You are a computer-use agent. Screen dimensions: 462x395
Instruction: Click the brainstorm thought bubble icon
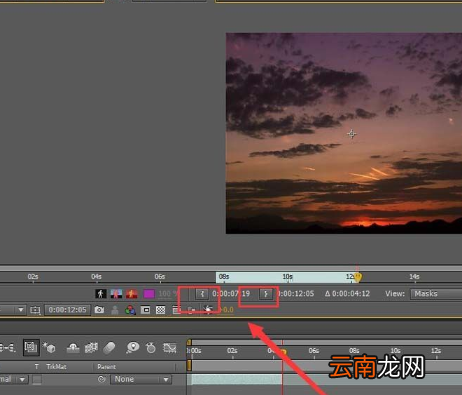click(133, 348)
